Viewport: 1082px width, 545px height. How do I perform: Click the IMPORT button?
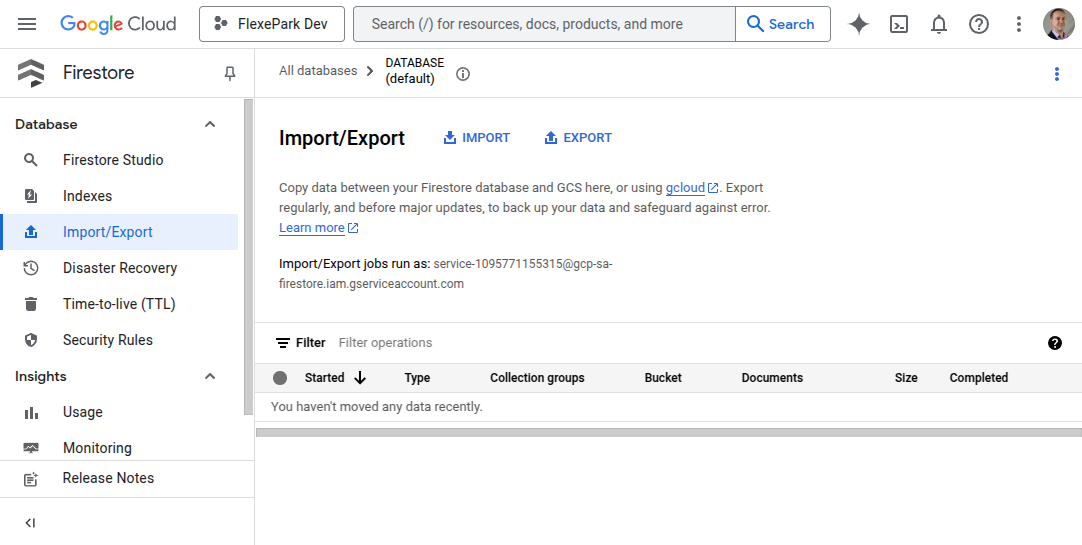477,138
